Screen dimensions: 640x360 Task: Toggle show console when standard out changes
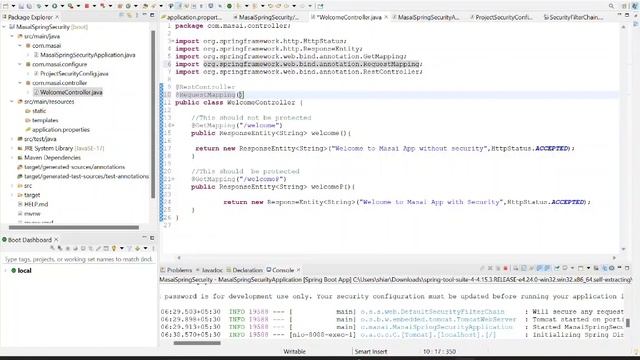click(539, 268)
